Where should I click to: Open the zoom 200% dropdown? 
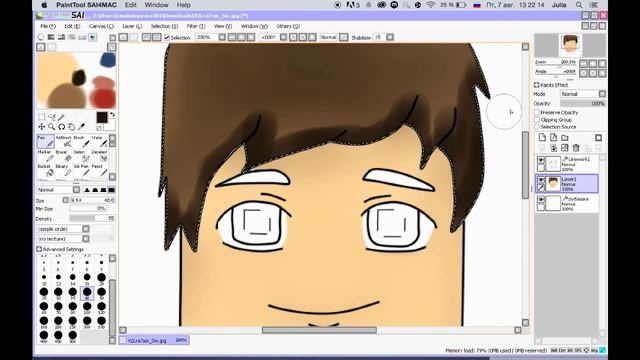click(222, 37)
